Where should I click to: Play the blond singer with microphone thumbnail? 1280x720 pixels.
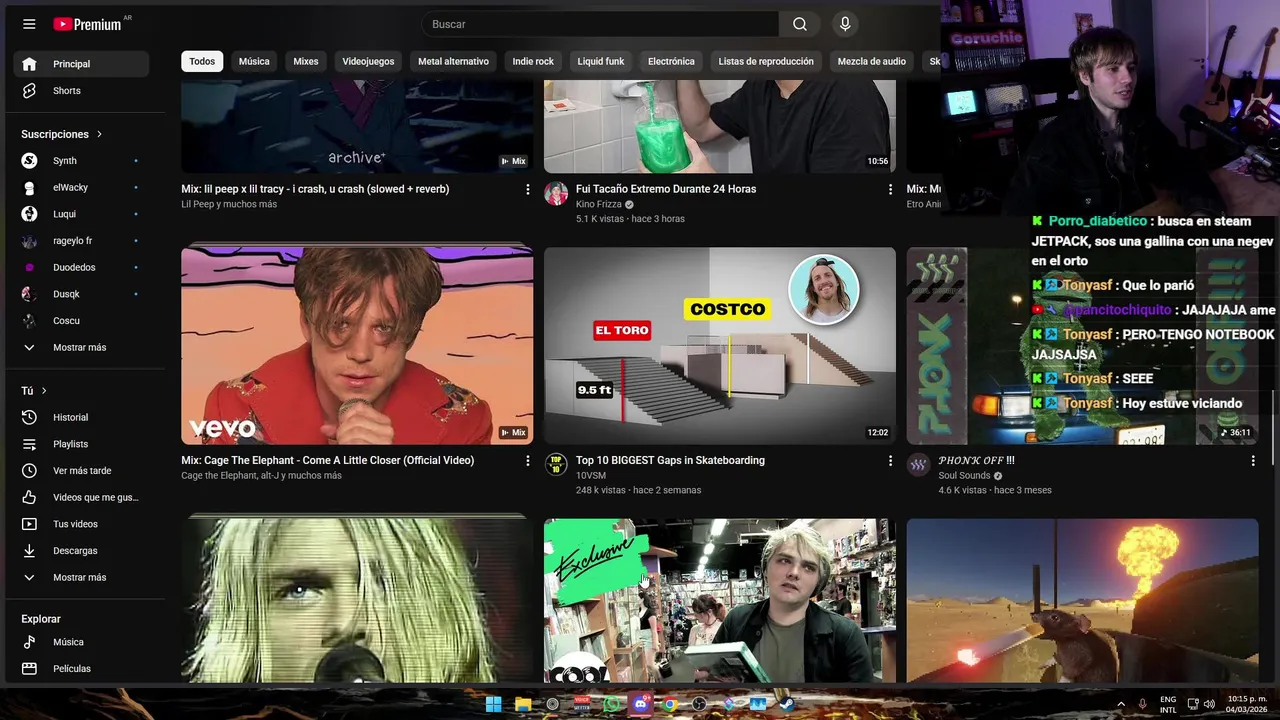tap(357, 600)
